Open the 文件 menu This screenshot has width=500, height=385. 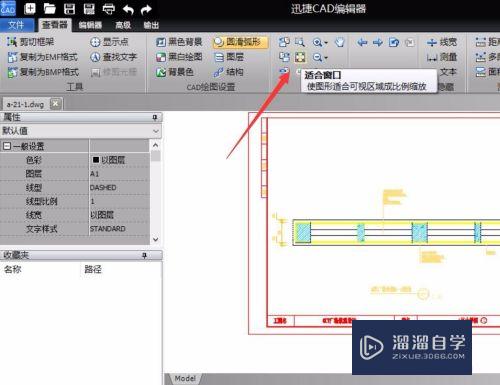point(17,25)
